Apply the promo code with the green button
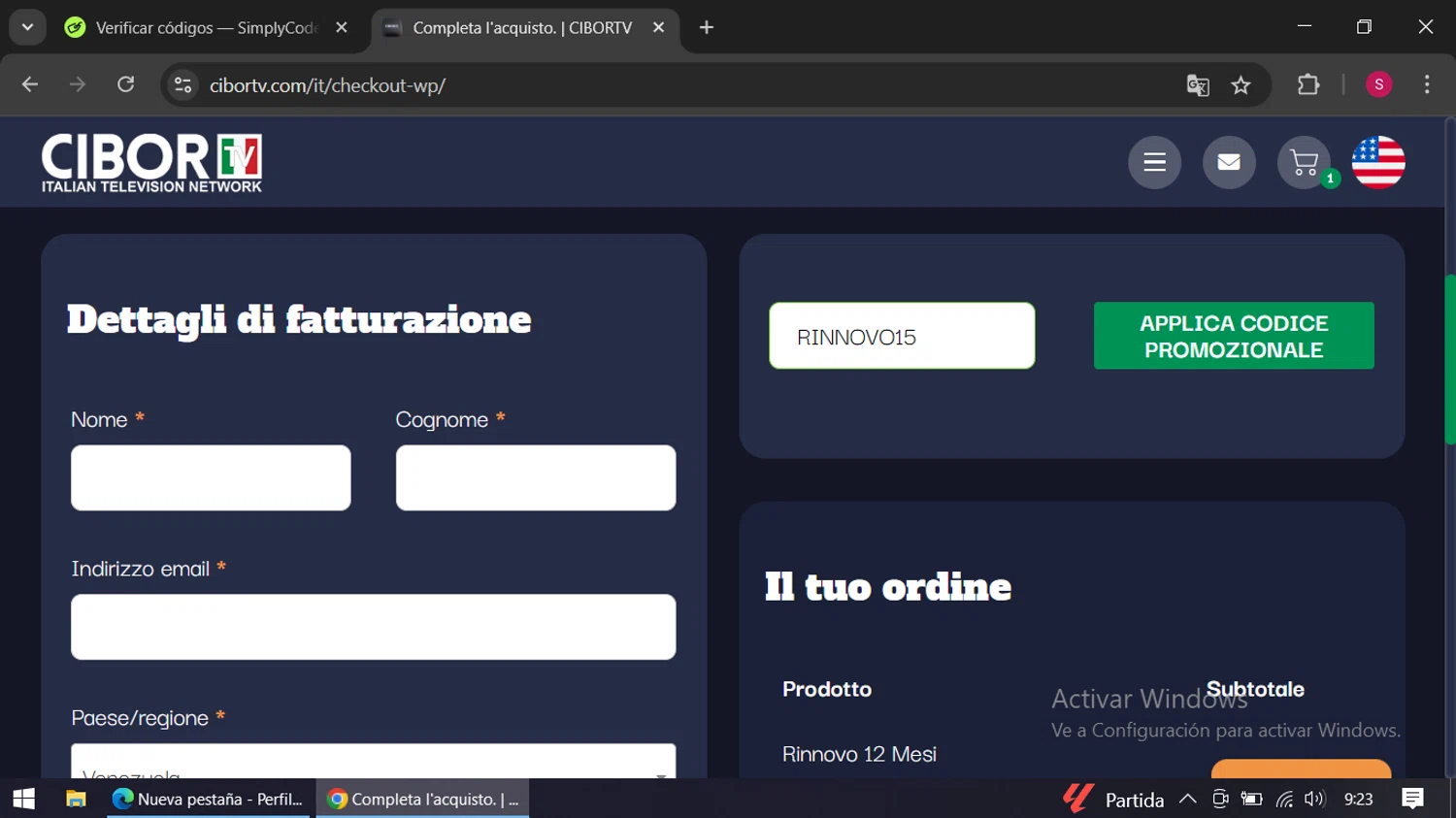 pos(1234,336)
